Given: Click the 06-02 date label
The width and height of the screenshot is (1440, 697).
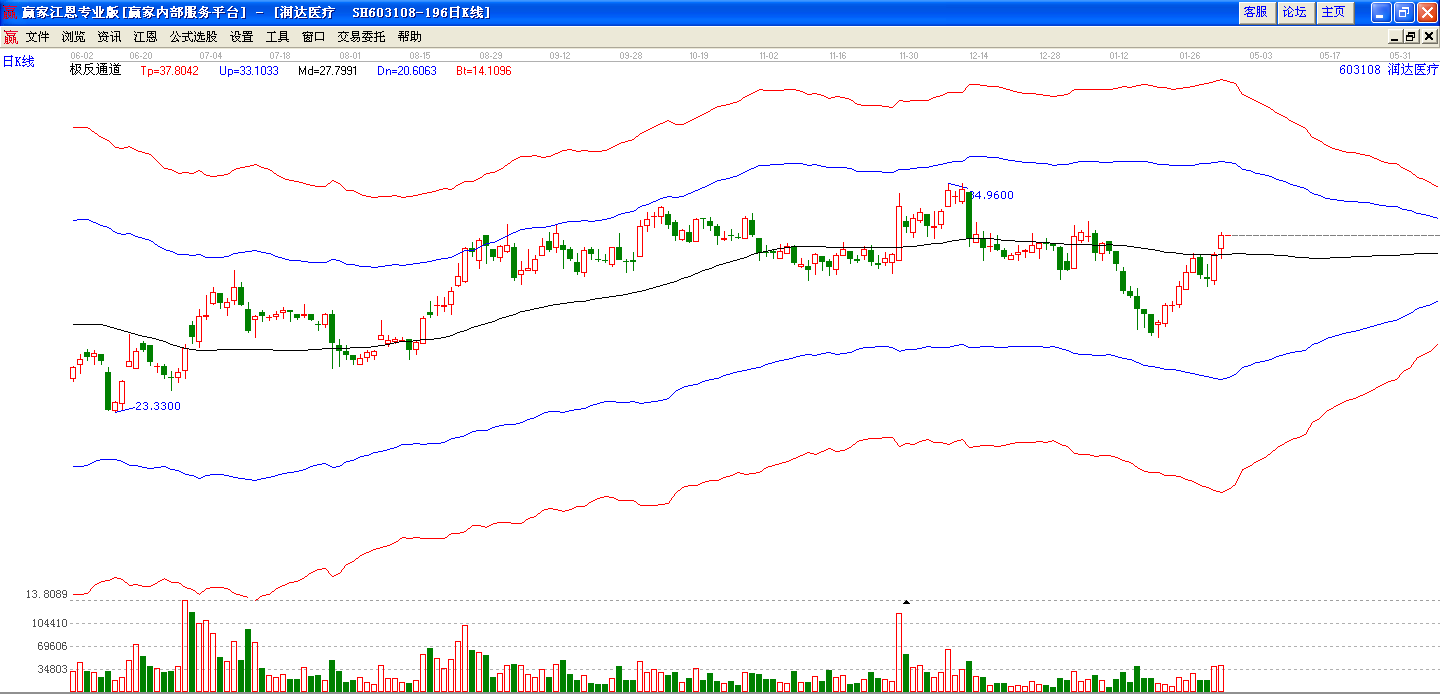Looking at the screenshot, I should tap(82, 56).
